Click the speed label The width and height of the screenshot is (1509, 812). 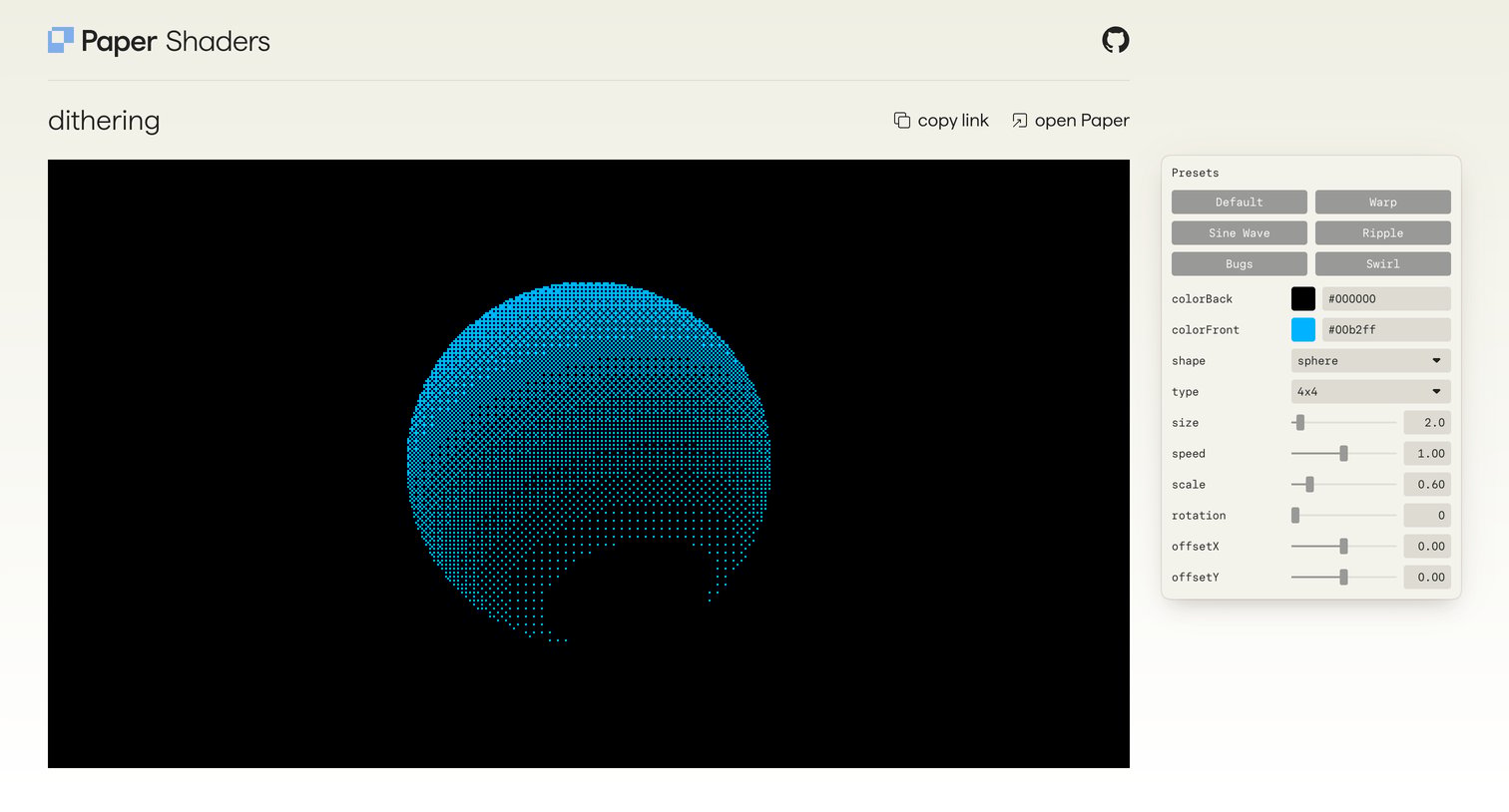[1188, 453]
